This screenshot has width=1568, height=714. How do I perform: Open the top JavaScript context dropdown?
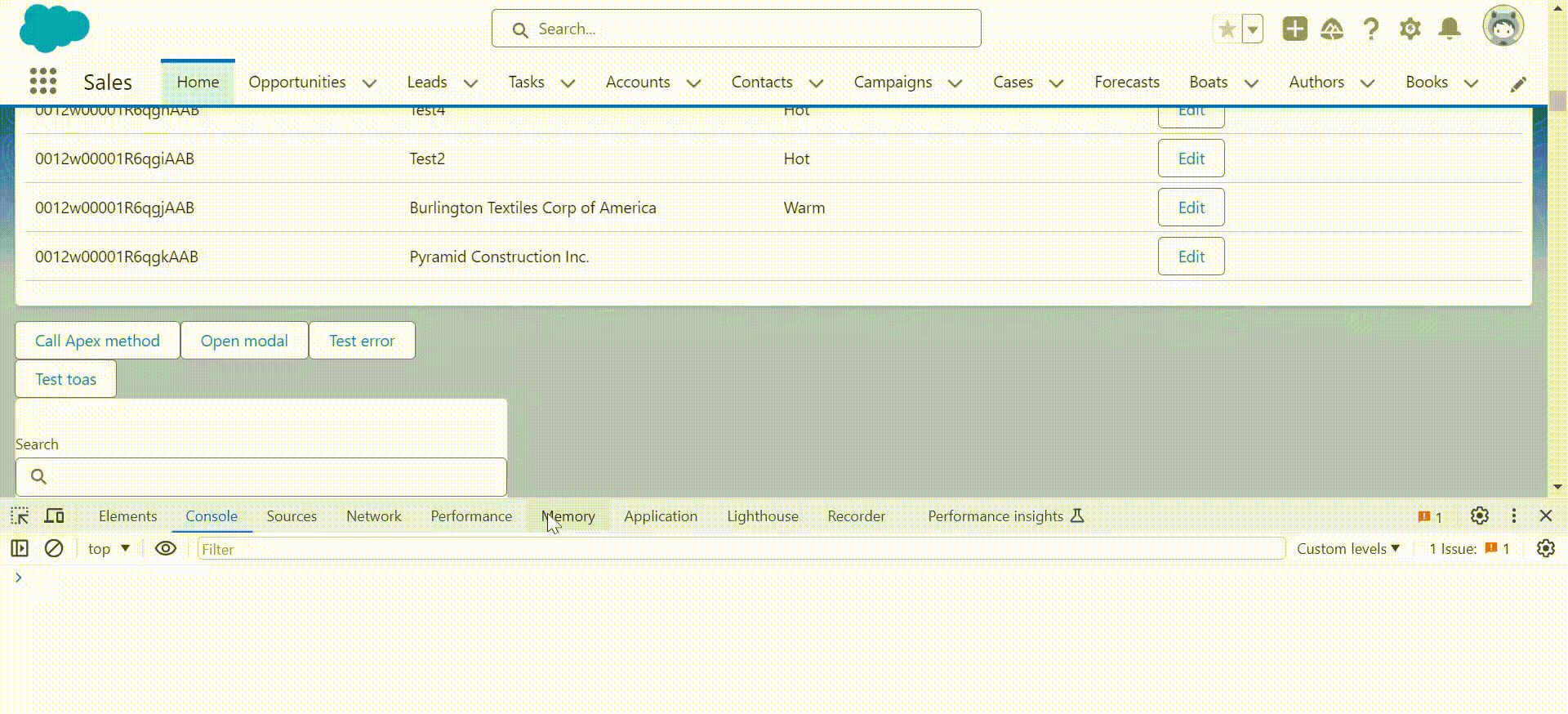tap(109, 548)
